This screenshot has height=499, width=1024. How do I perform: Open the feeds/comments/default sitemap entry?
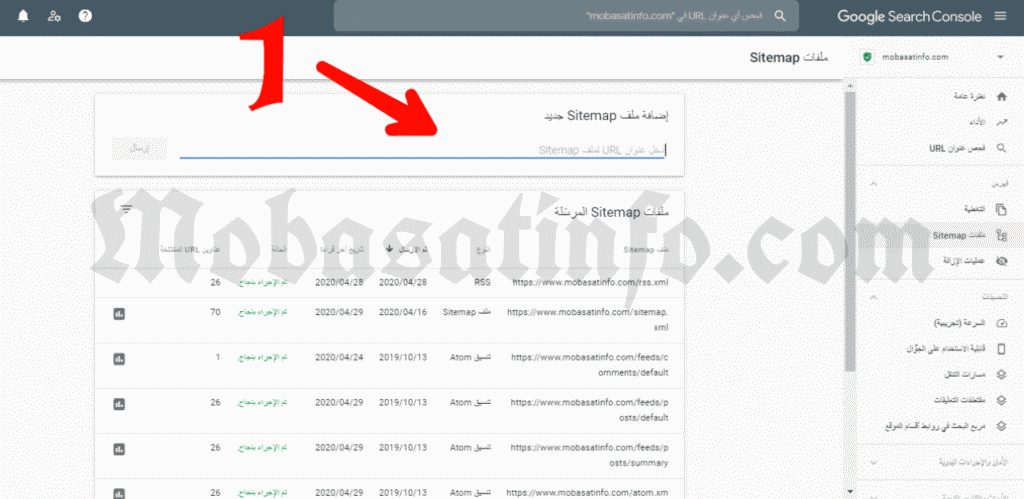(590, 365)
